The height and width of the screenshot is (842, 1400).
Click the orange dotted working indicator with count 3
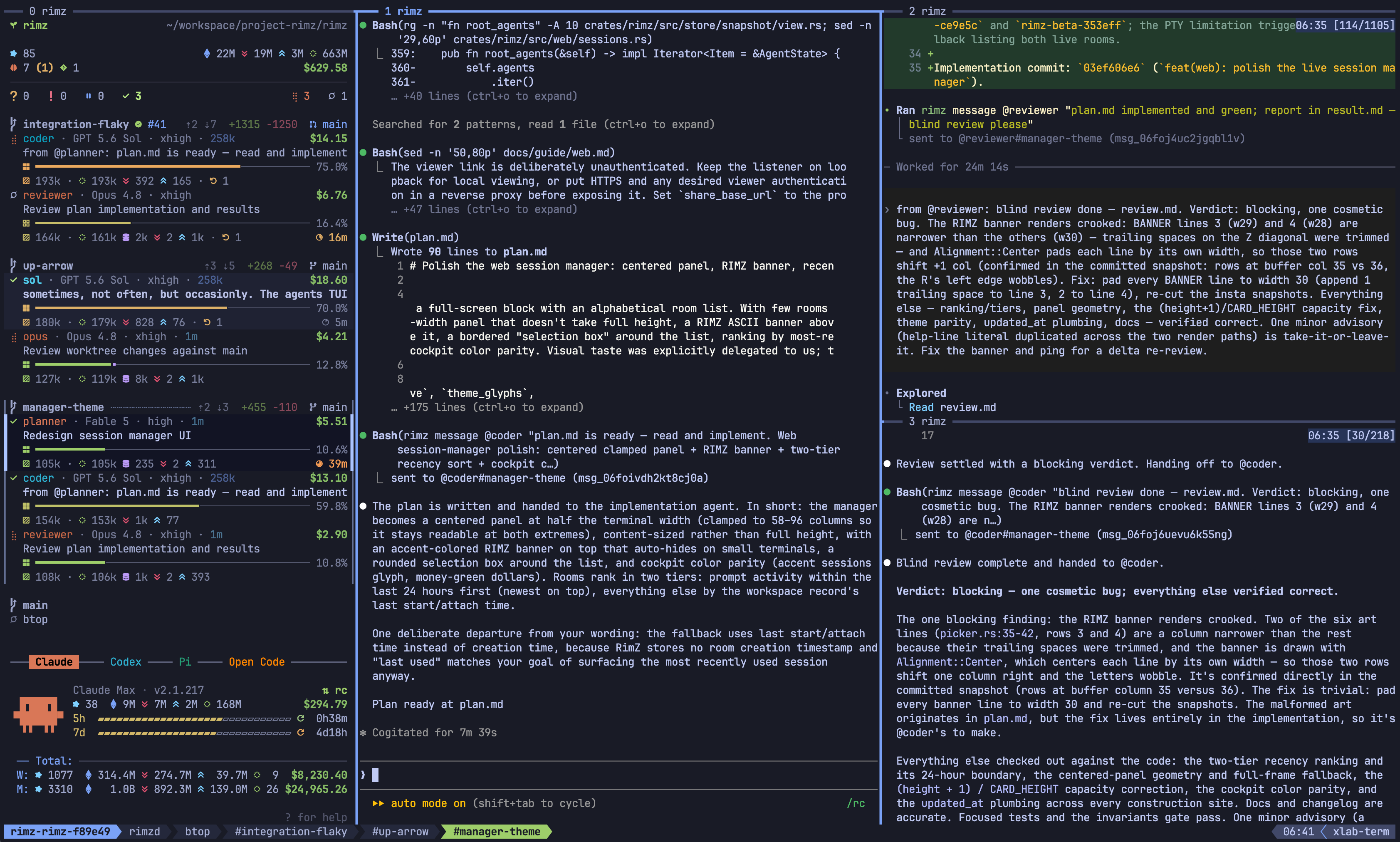(x=294, y=96)
